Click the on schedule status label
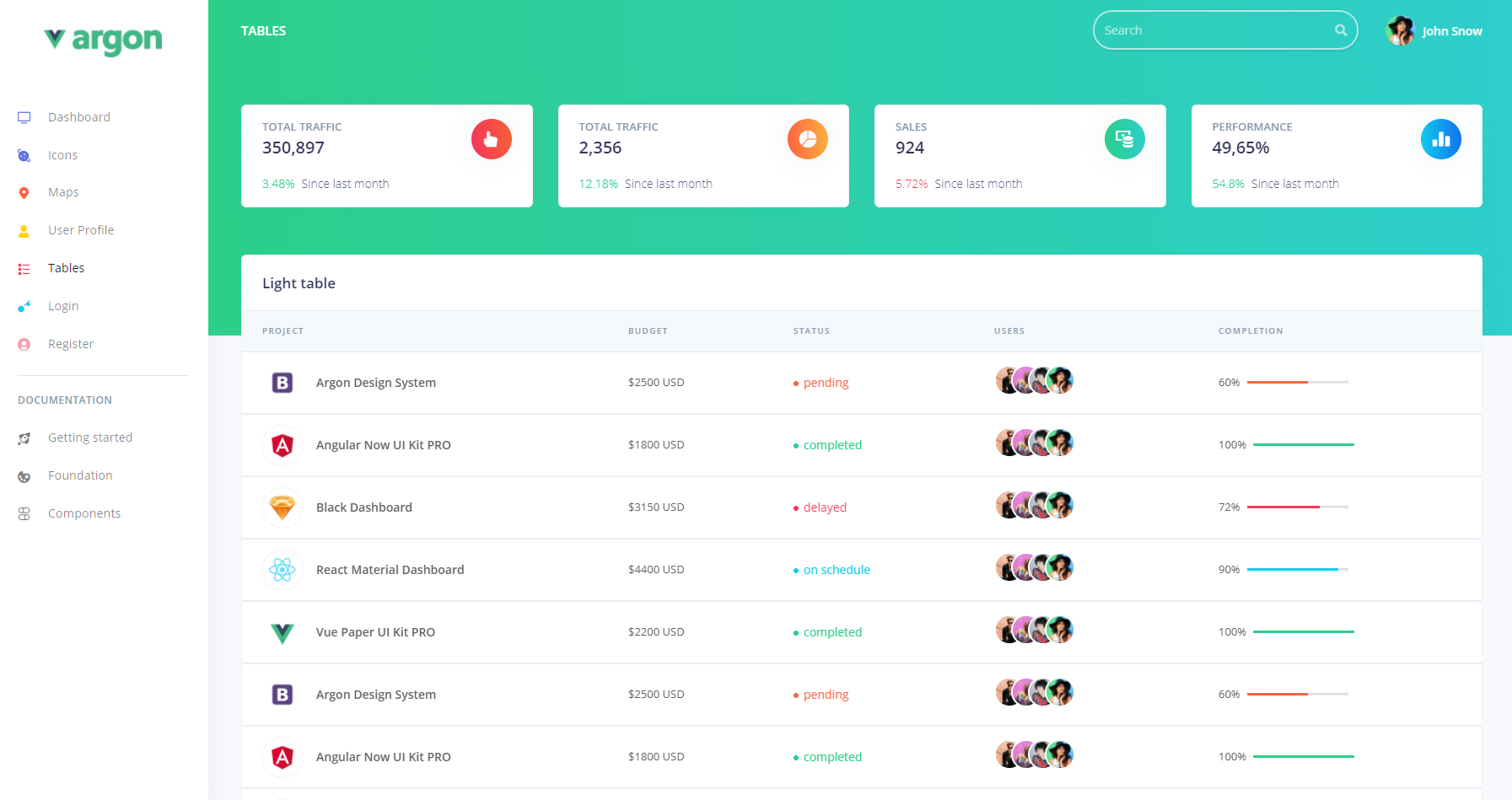The image size is (1512, 800). point(837,570)
